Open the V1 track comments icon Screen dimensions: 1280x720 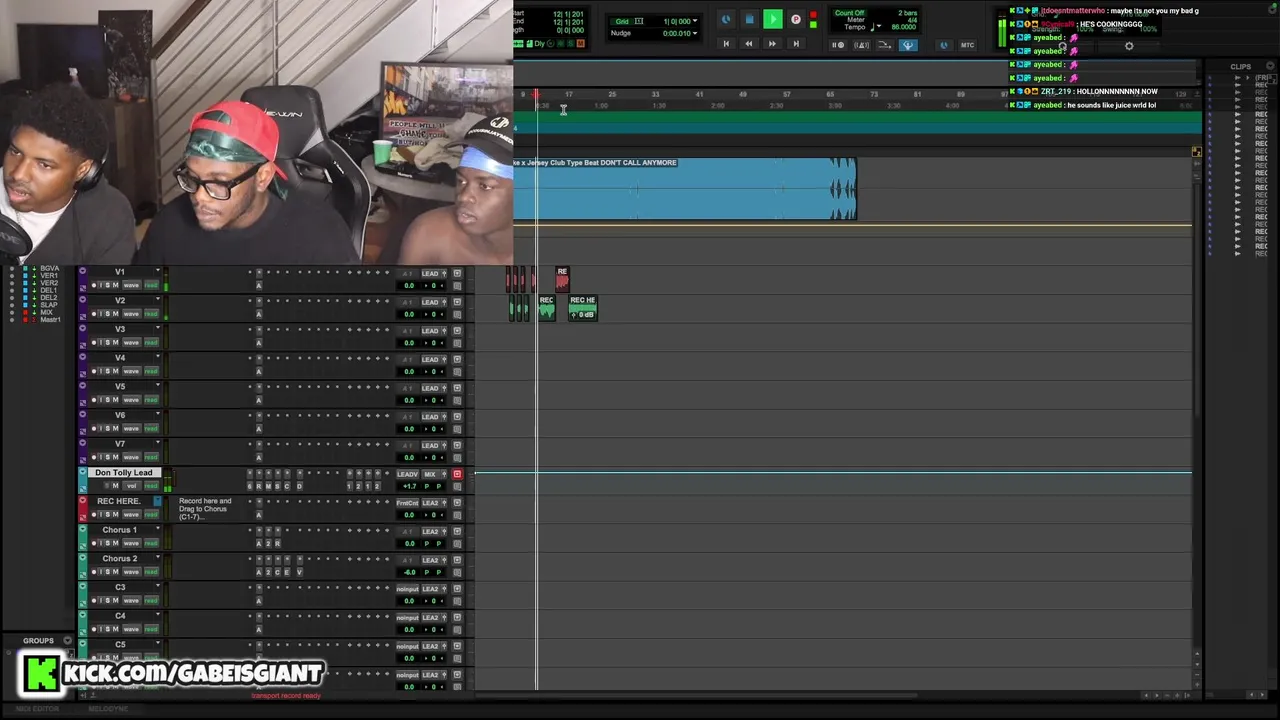coord(457,286)
